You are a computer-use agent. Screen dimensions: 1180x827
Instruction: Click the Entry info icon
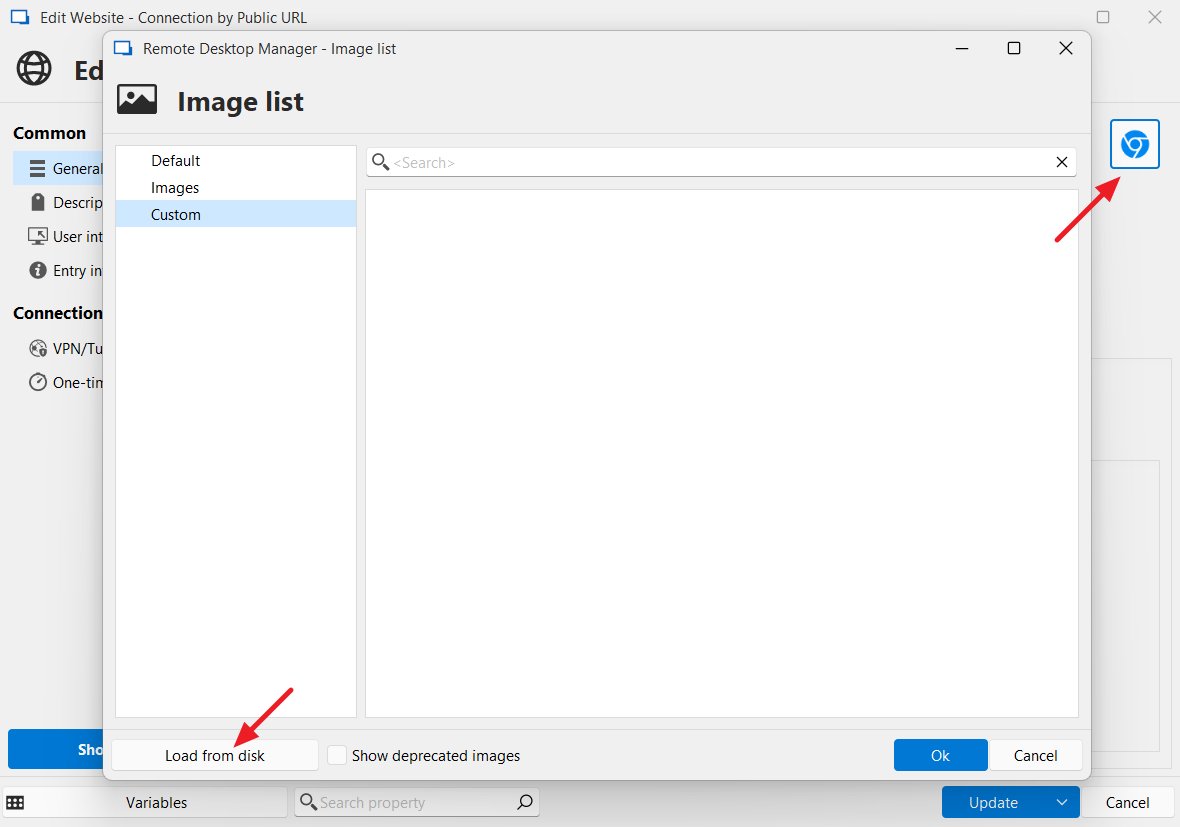[38, 270]
